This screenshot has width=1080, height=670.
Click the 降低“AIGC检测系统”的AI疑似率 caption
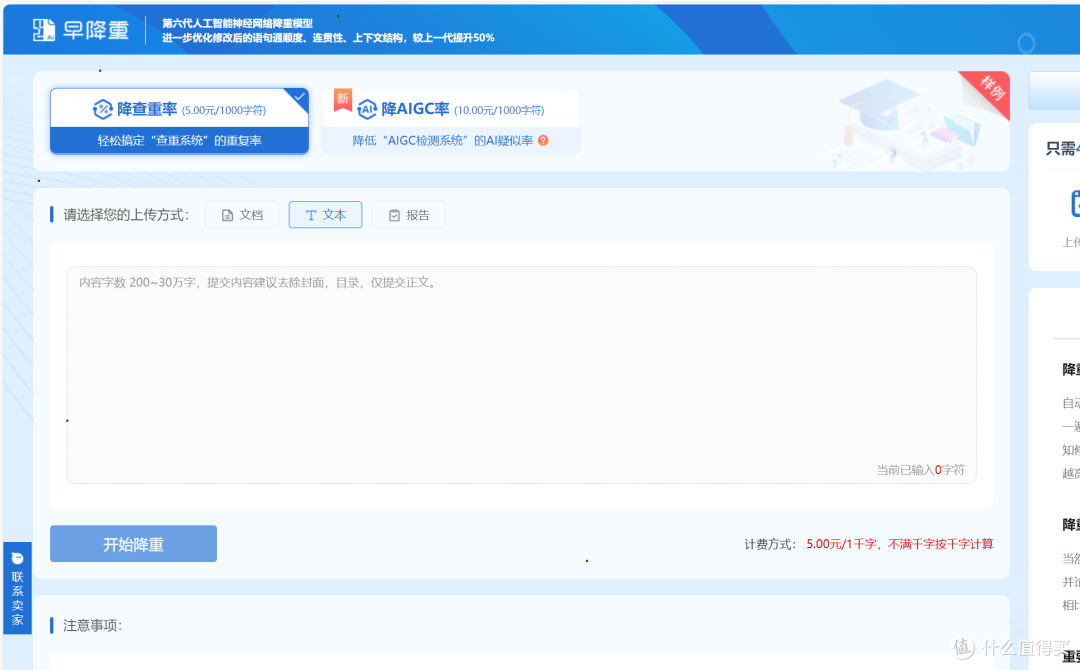point(443,140)
